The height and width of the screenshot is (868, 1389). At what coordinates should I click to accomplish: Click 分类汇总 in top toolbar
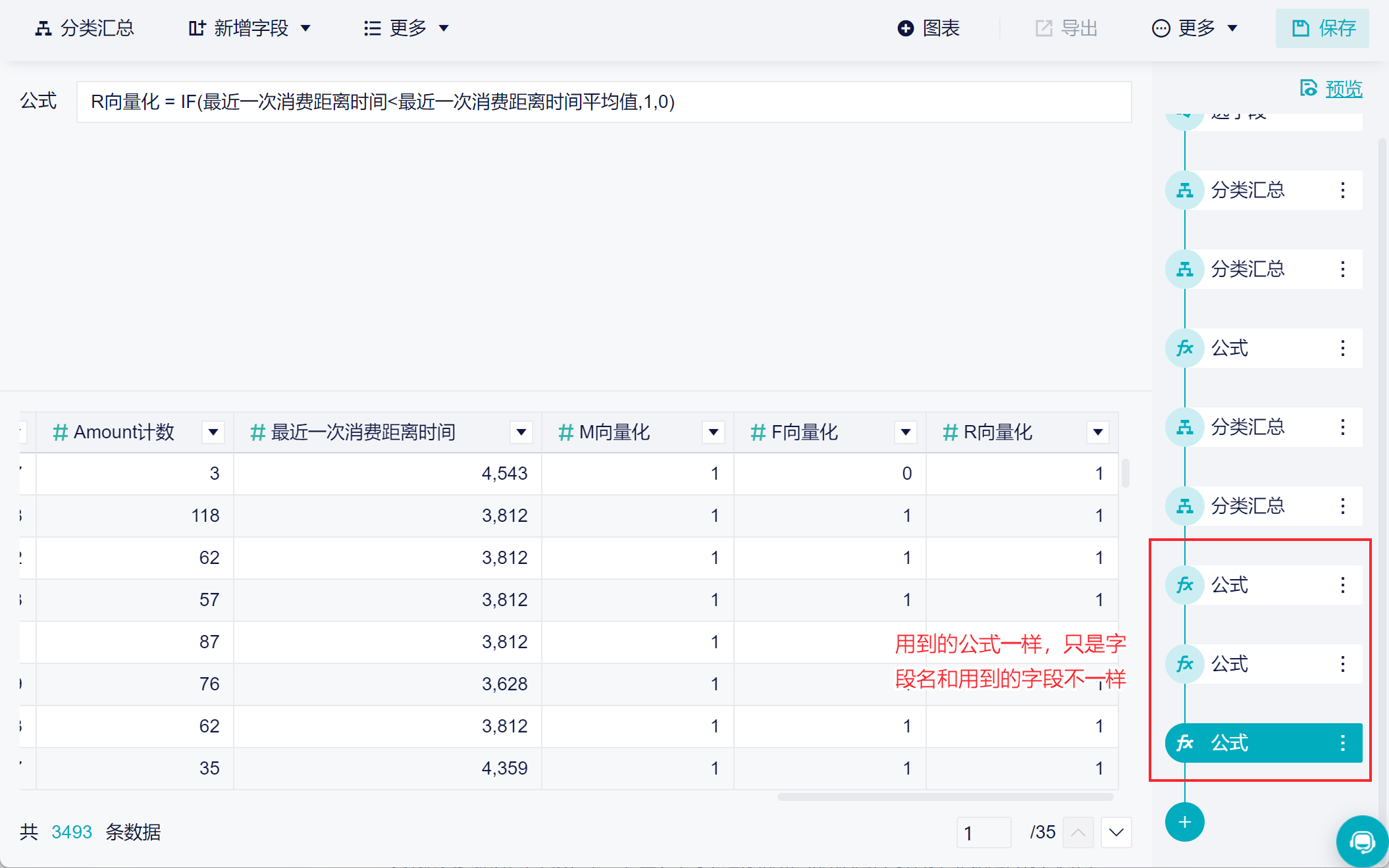84,28
